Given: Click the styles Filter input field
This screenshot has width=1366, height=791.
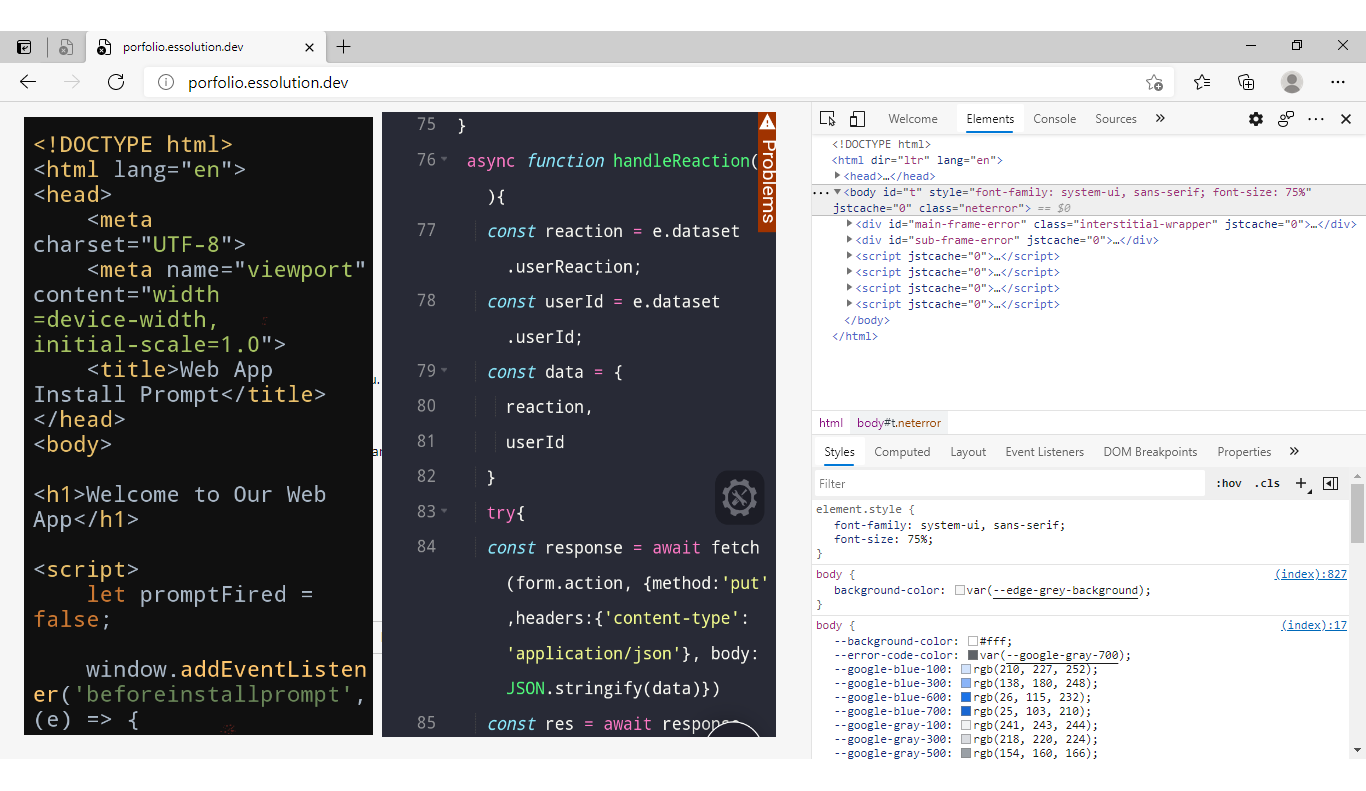Looking at the screenshot, I should [1008, 484].
